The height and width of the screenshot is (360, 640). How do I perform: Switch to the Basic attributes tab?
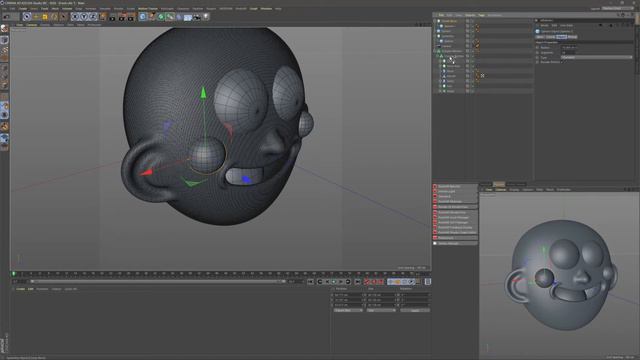point(540,37)
